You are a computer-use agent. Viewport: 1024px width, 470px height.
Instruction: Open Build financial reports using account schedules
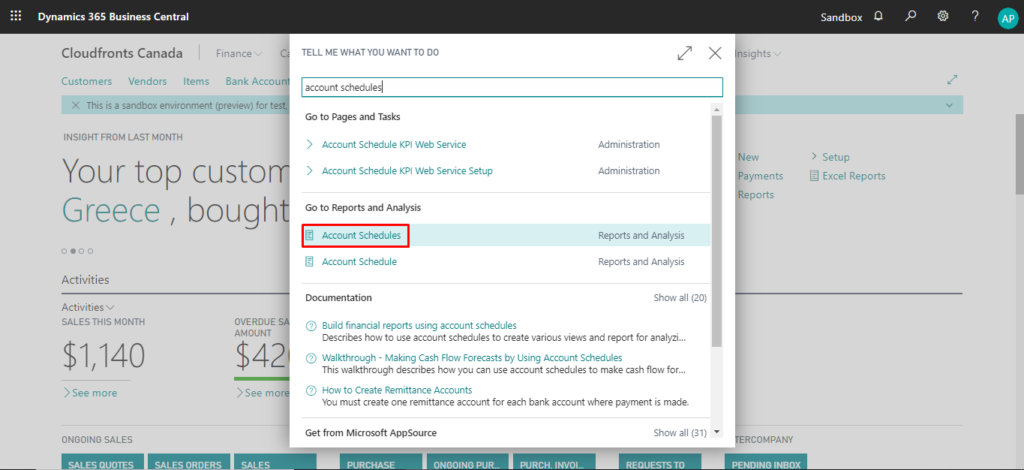(419, 325)
